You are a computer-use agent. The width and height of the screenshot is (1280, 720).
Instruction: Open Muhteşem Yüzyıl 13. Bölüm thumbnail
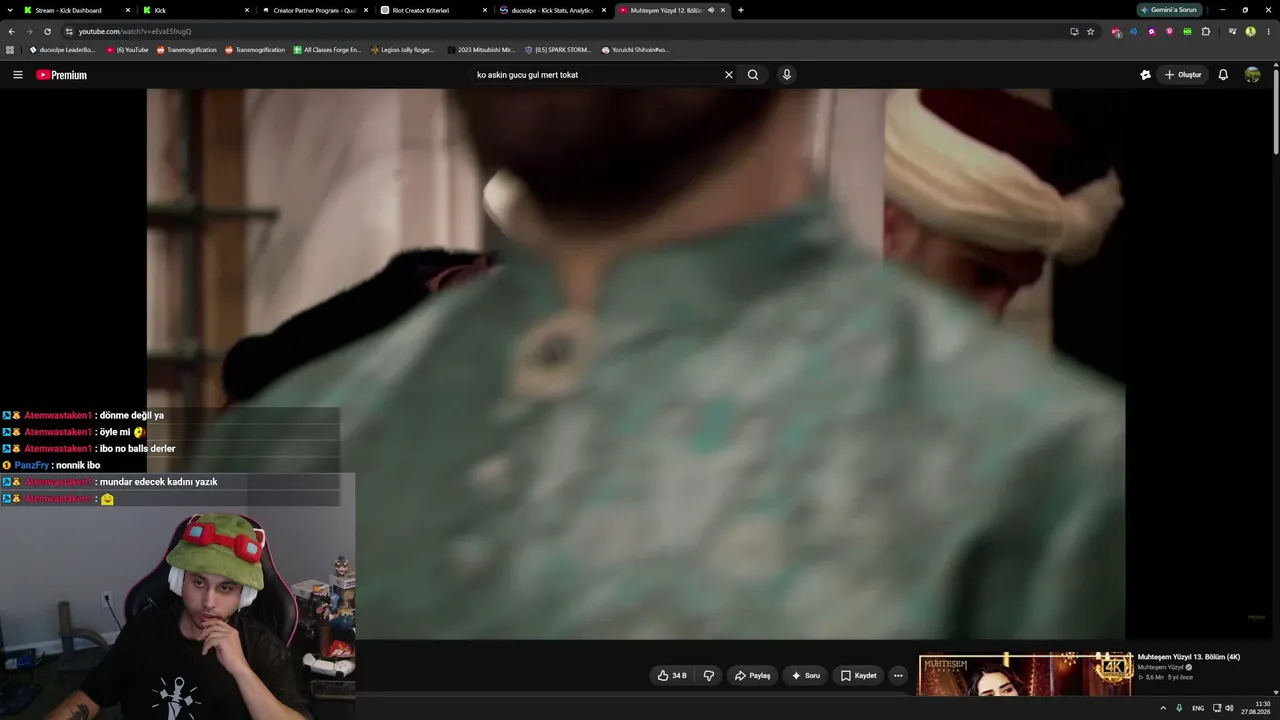(1025, 674)
